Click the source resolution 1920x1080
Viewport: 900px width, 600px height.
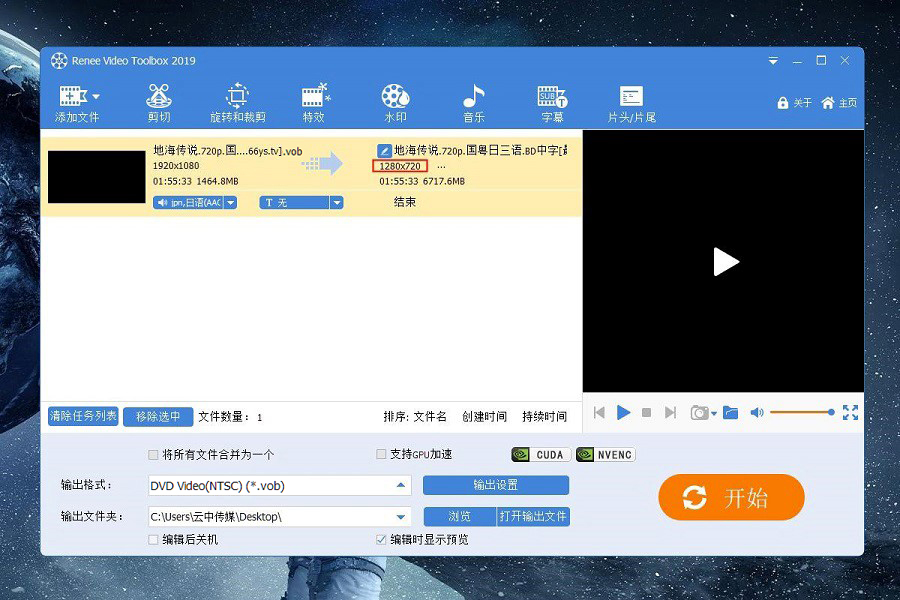176,166
